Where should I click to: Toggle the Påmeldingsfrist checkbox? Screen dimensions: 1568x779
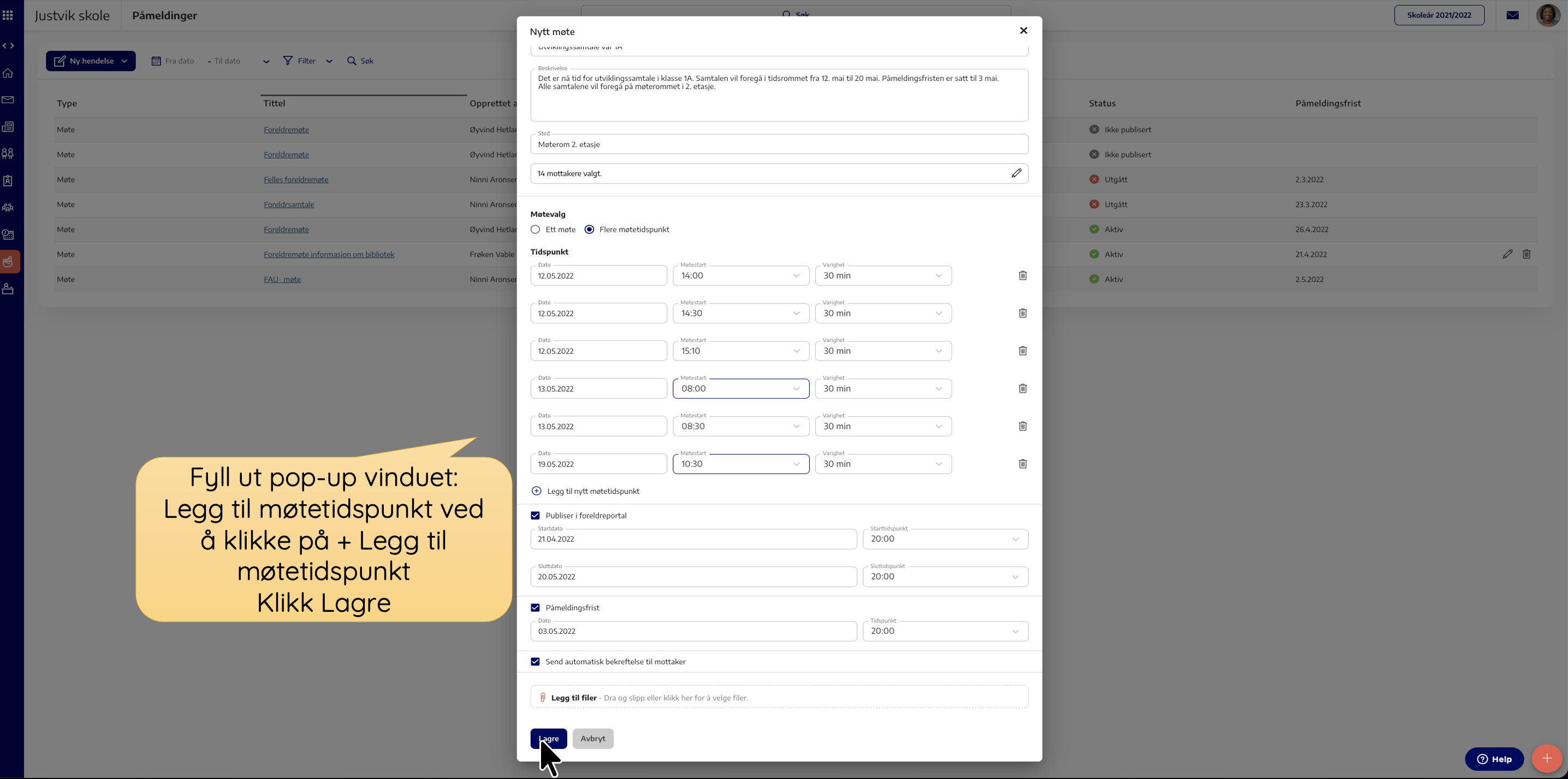[535, 608]
